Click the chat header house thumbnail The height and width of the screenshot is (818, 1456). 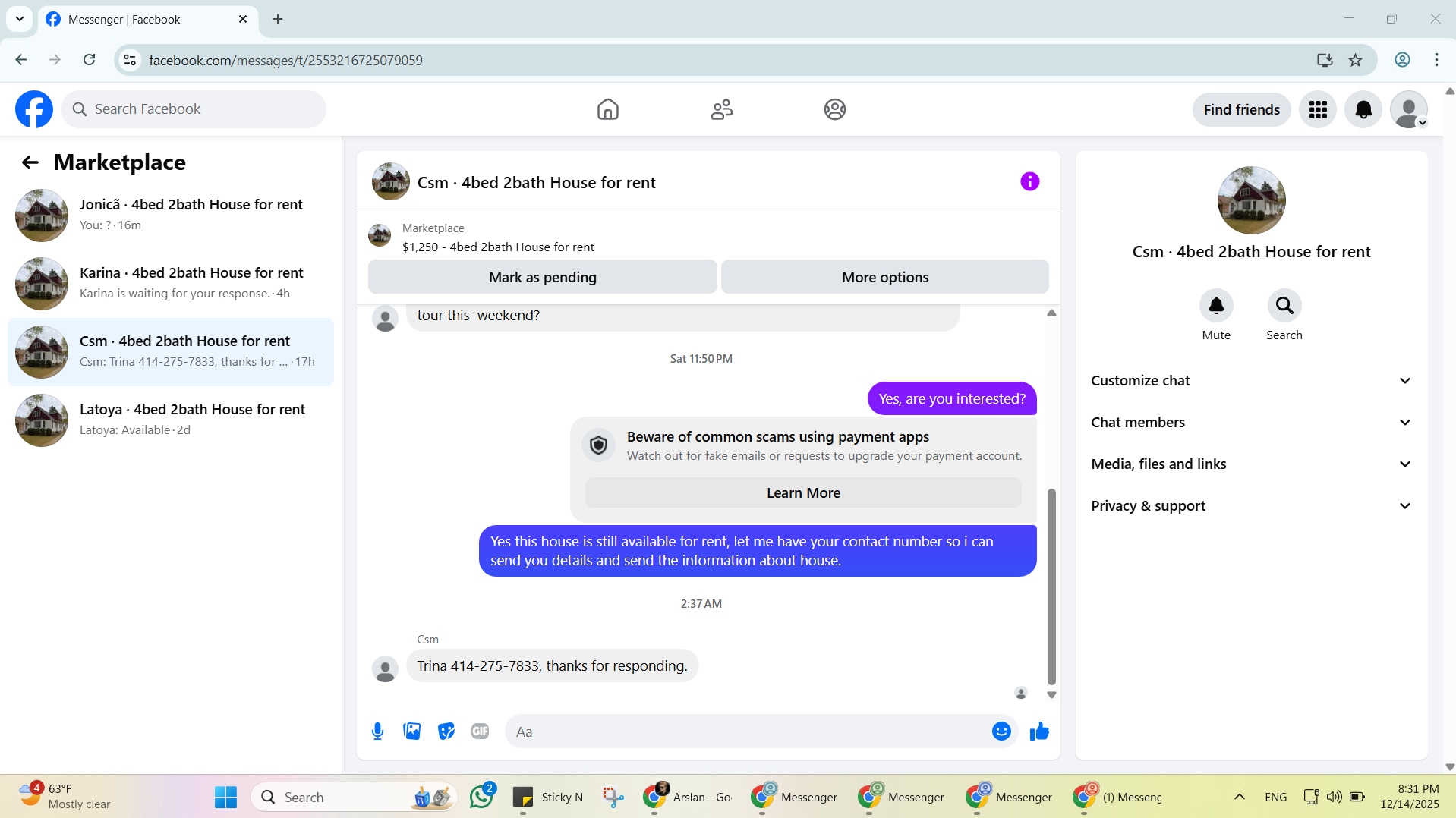390,181
